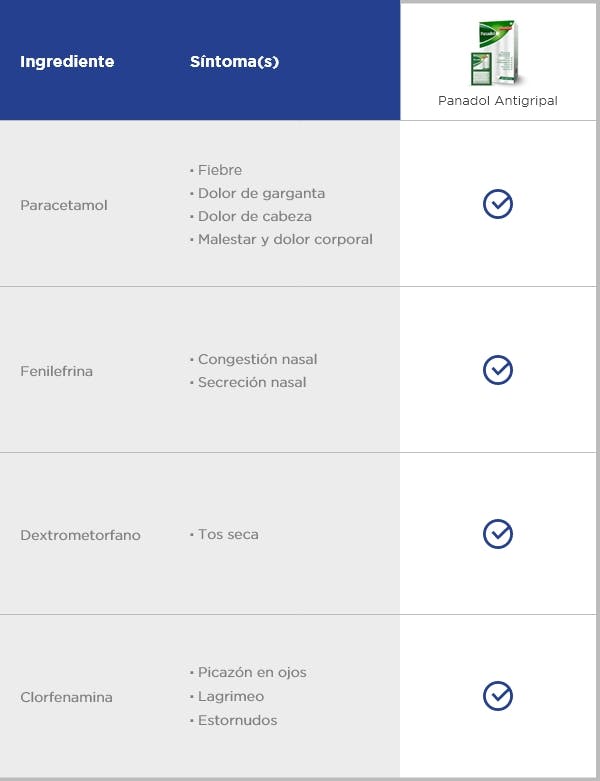Select the Paracetamol ingredient name
Viewport: 600px width, 781px height.
64,205
